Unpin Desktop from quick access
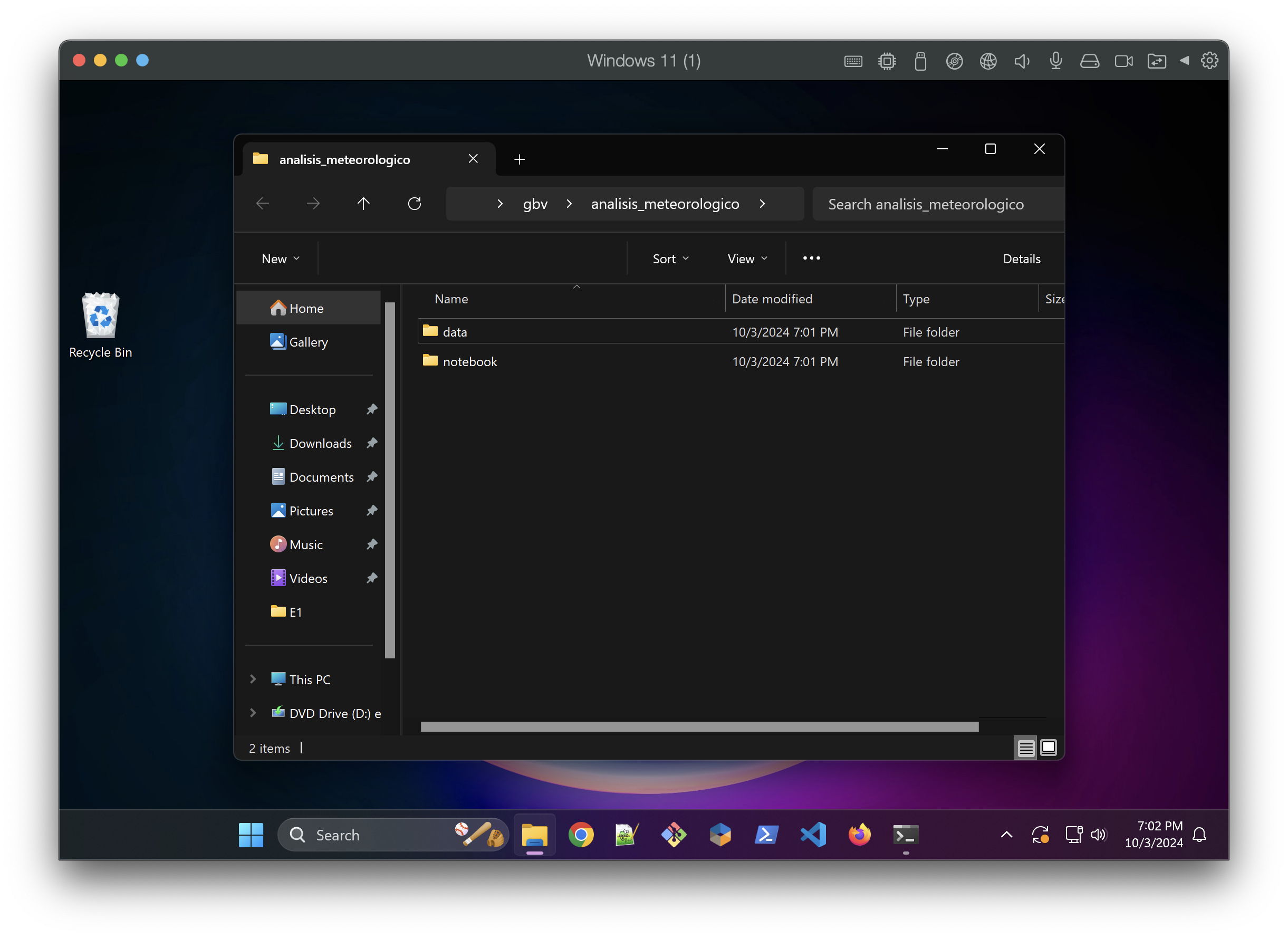 [372, 409]
